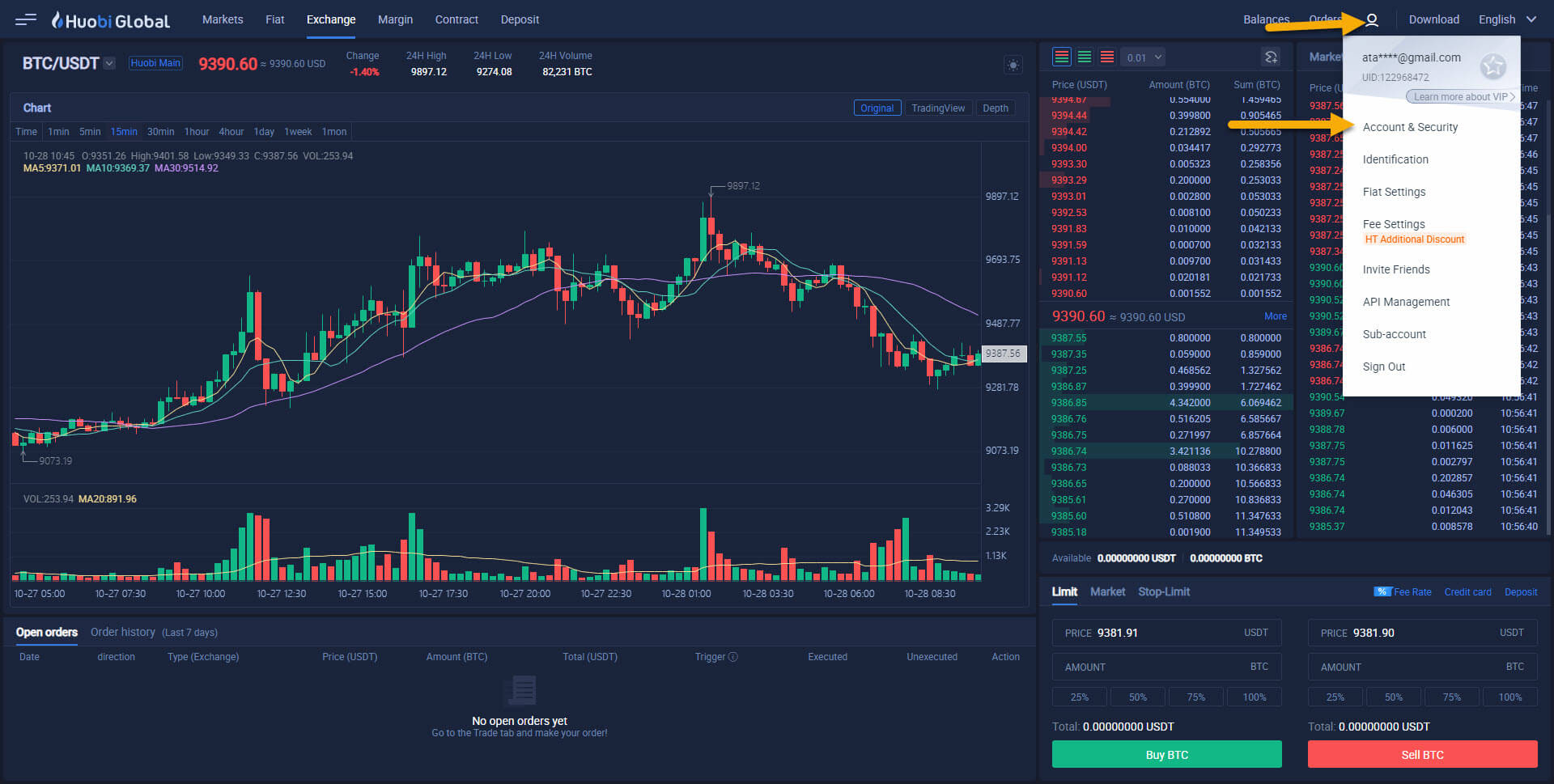Select Identification in account menu
Image resolution: width=1554 pixels, height=784 pixels.
(x=1395, y=159)
